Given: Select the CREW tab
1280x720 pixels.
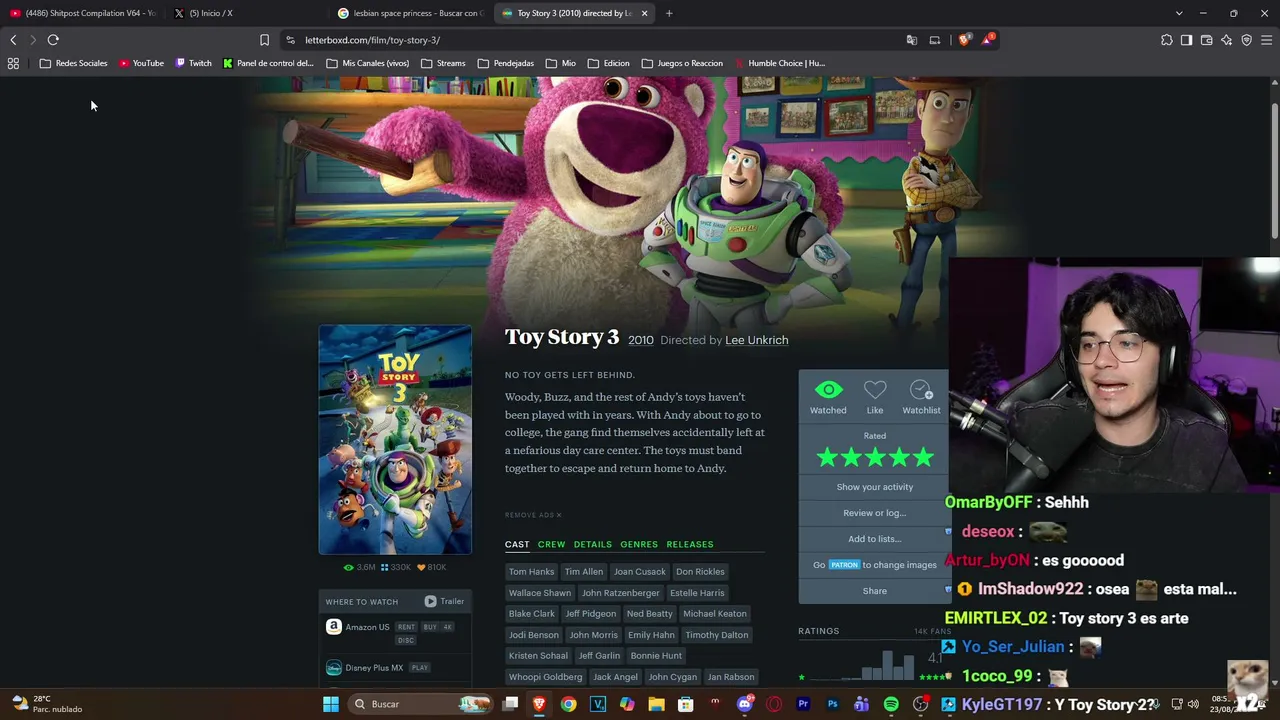Looking at the screenshot, I should coord(552,545).
